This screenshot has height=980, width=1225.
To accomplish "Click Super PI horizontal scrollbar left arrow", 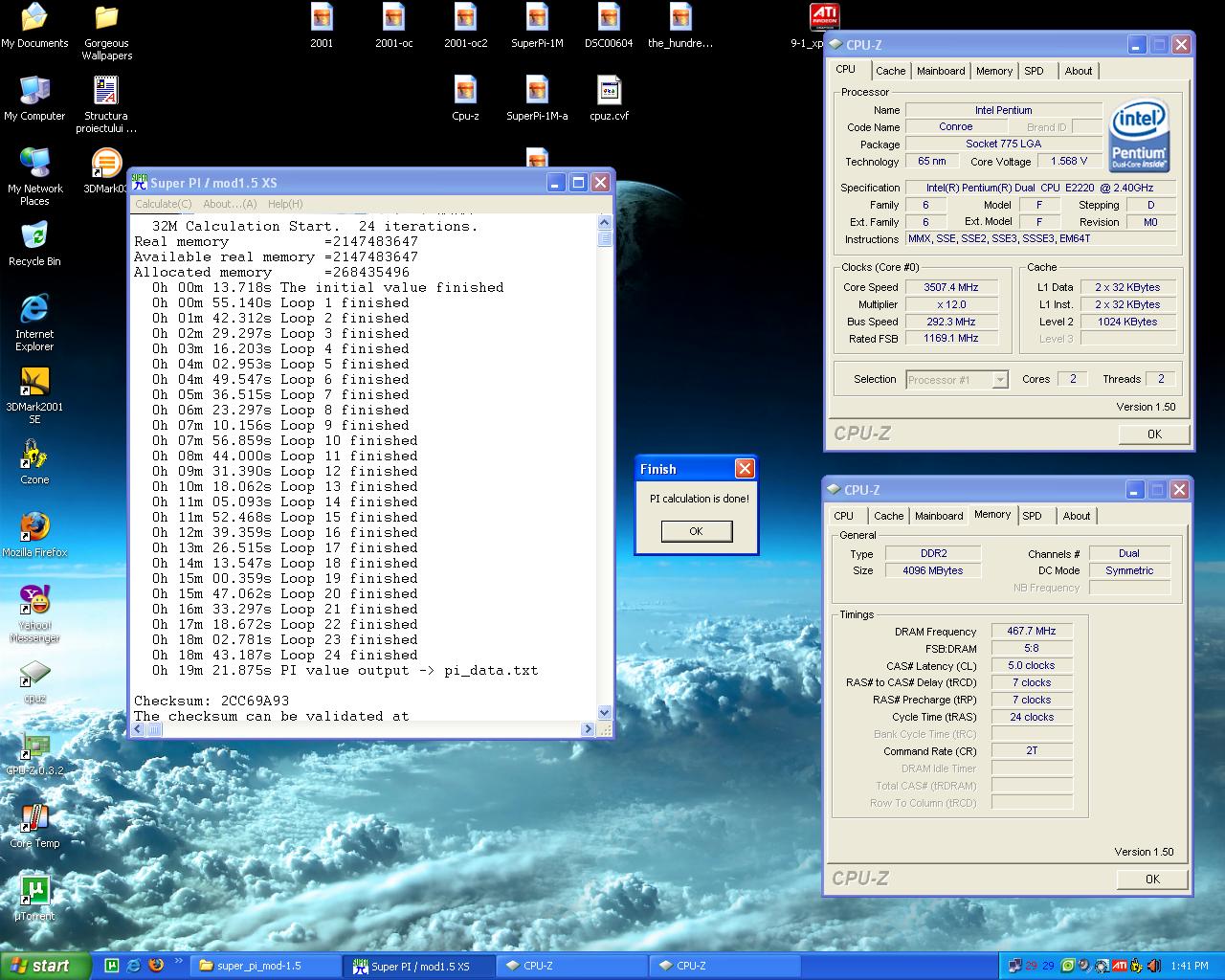I will [140, 729].
